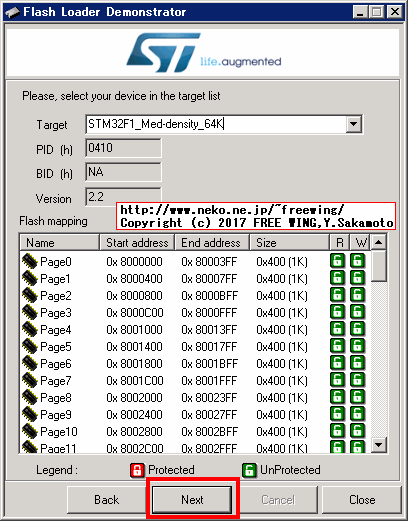The image size is (408, 521).
Task: Click Page6 write-protection lock icon
Action: coord(357,363)
